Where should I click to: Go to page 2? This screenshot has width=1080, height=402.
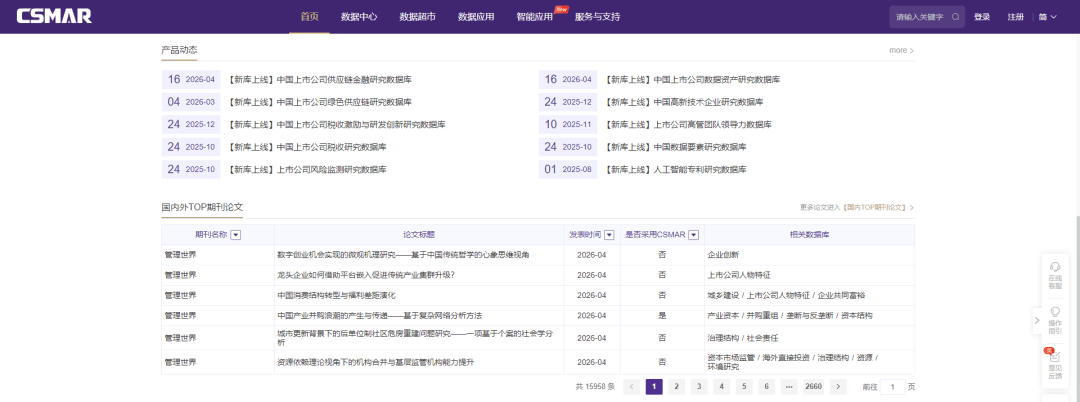[x=677, y=387]
